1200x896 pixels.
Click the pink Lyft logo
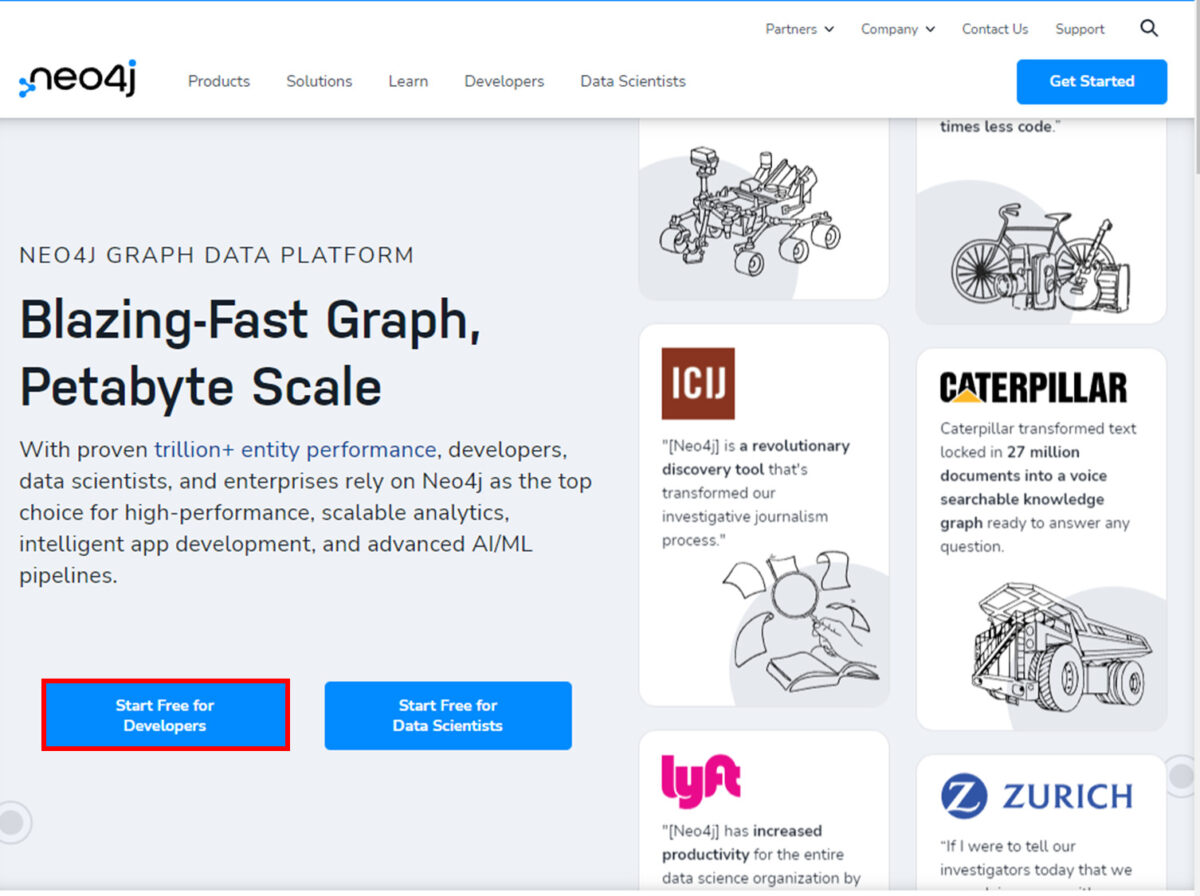pos(700,780)
